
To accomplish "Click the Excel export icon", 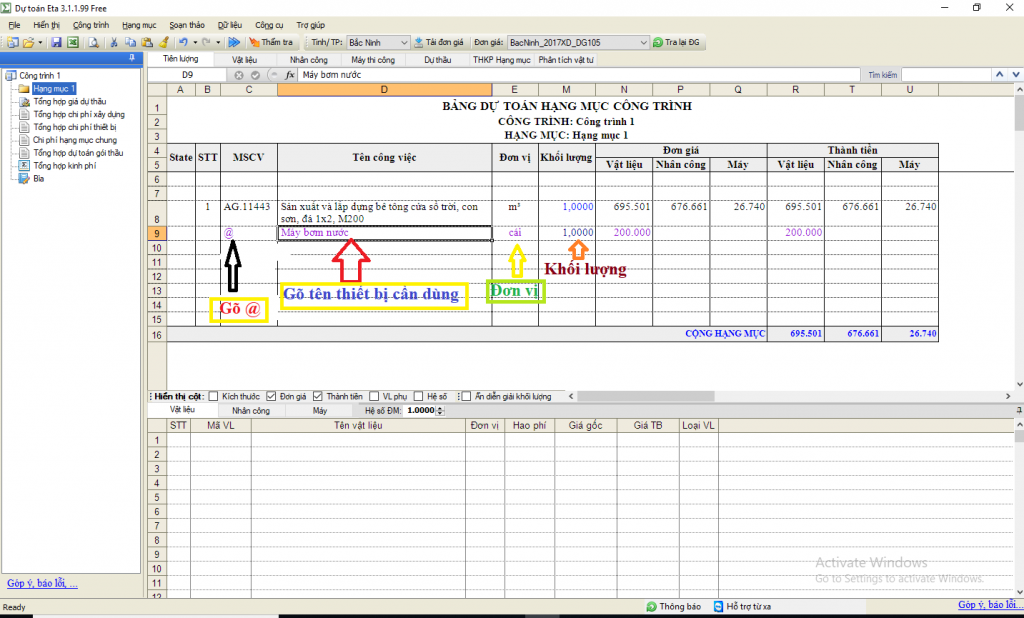I will point(73,43).
